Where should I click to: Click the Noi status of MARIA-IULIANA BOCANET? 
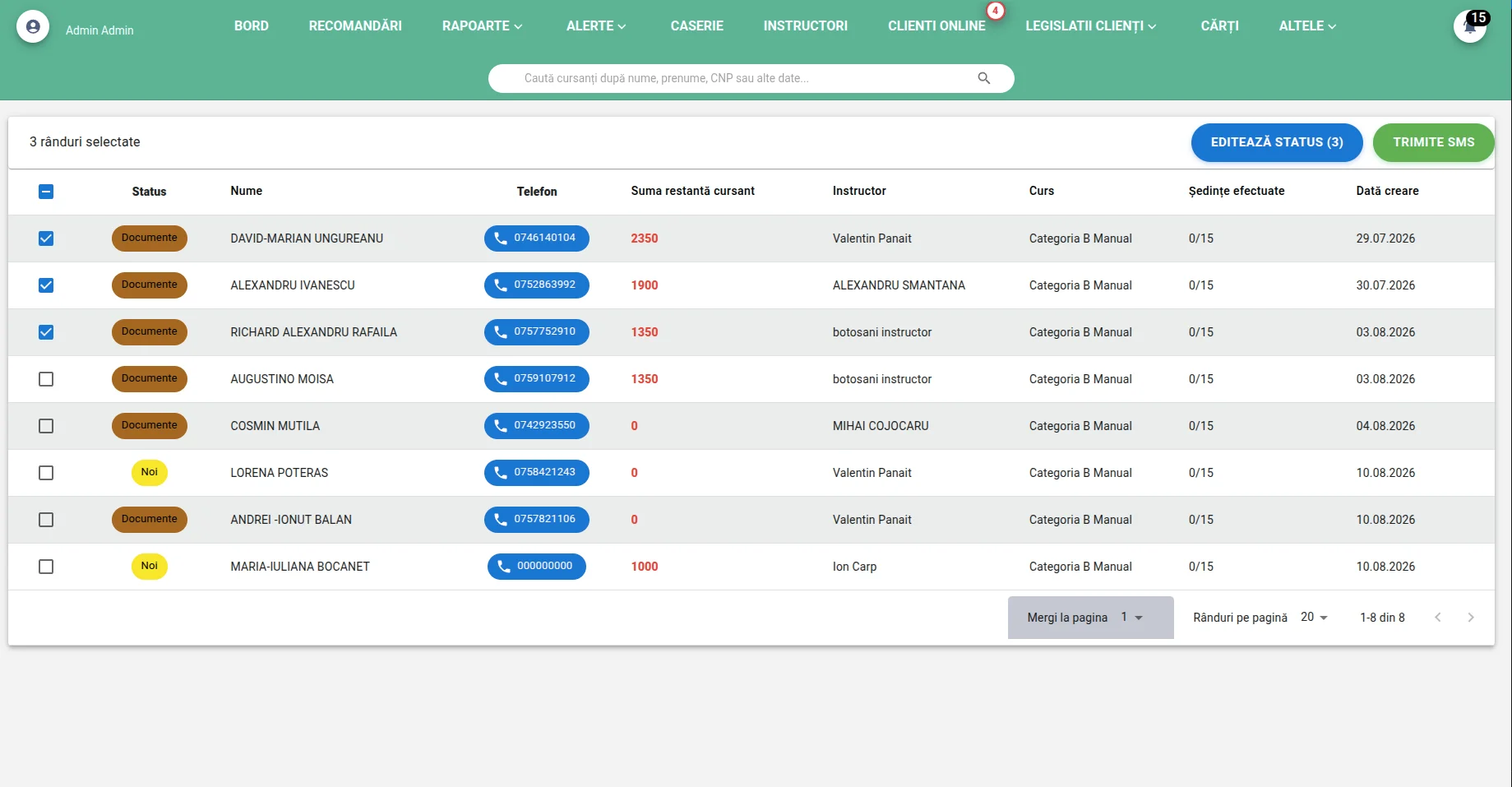tap(150, 567)
